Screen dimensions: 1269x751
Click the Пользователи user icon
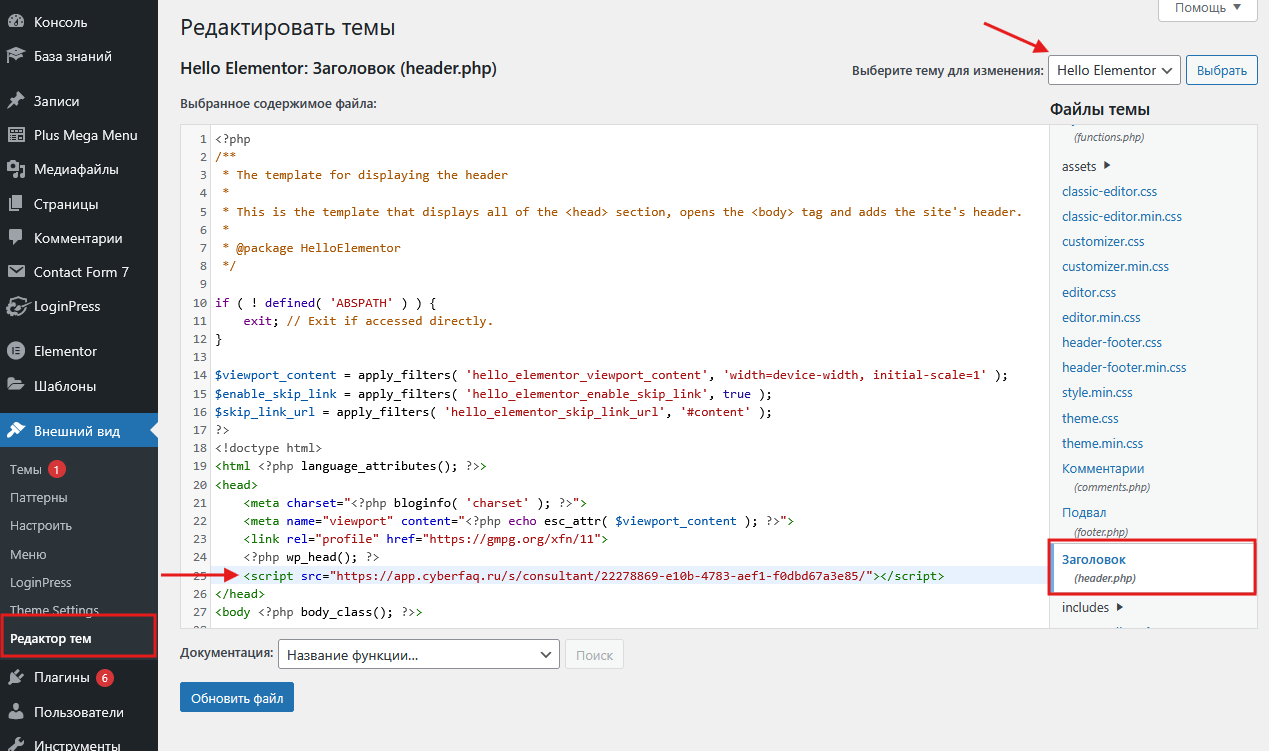point(15,712)
